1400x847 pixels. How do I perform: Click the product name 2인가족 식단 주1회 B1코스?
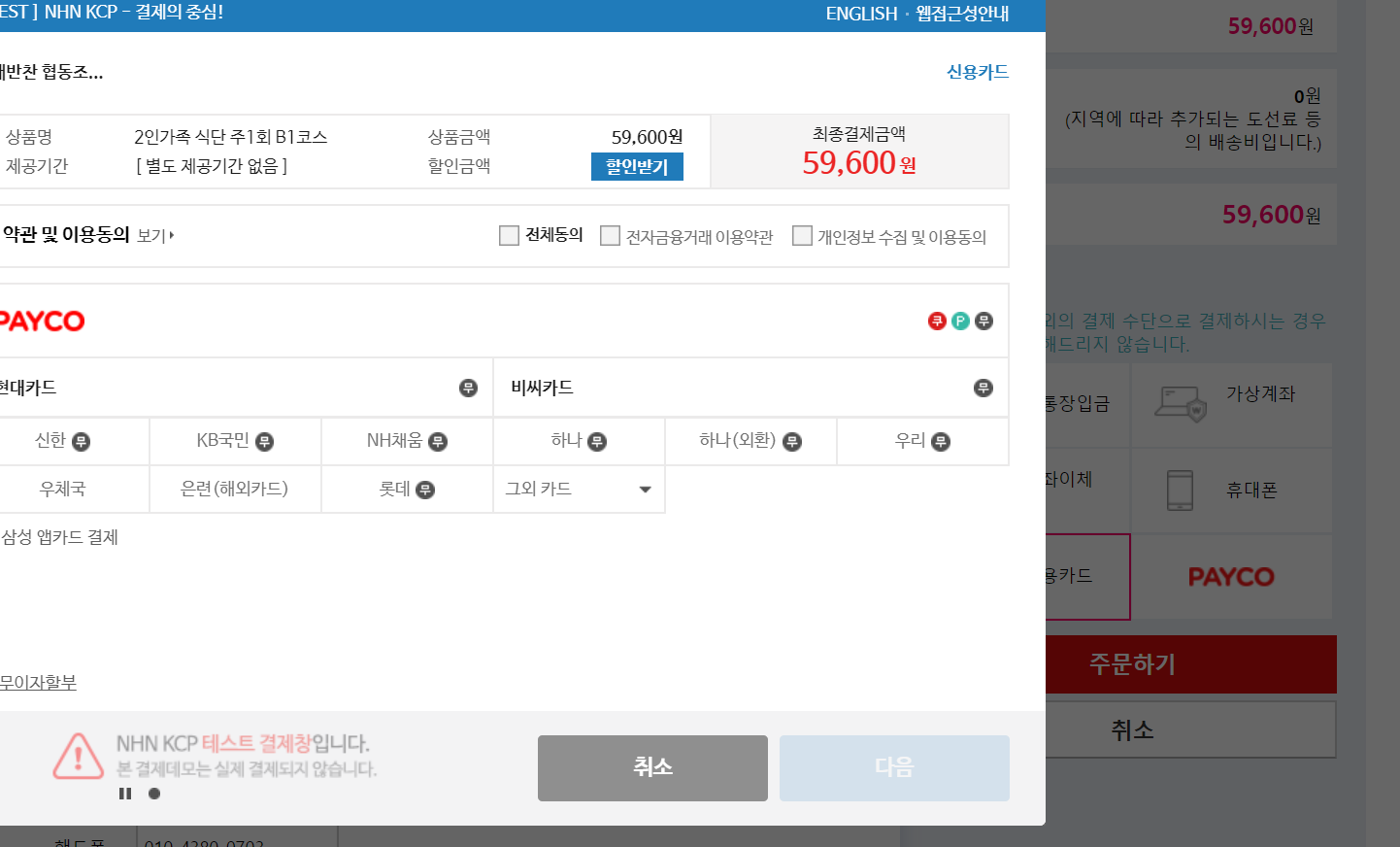click(231, 137)
